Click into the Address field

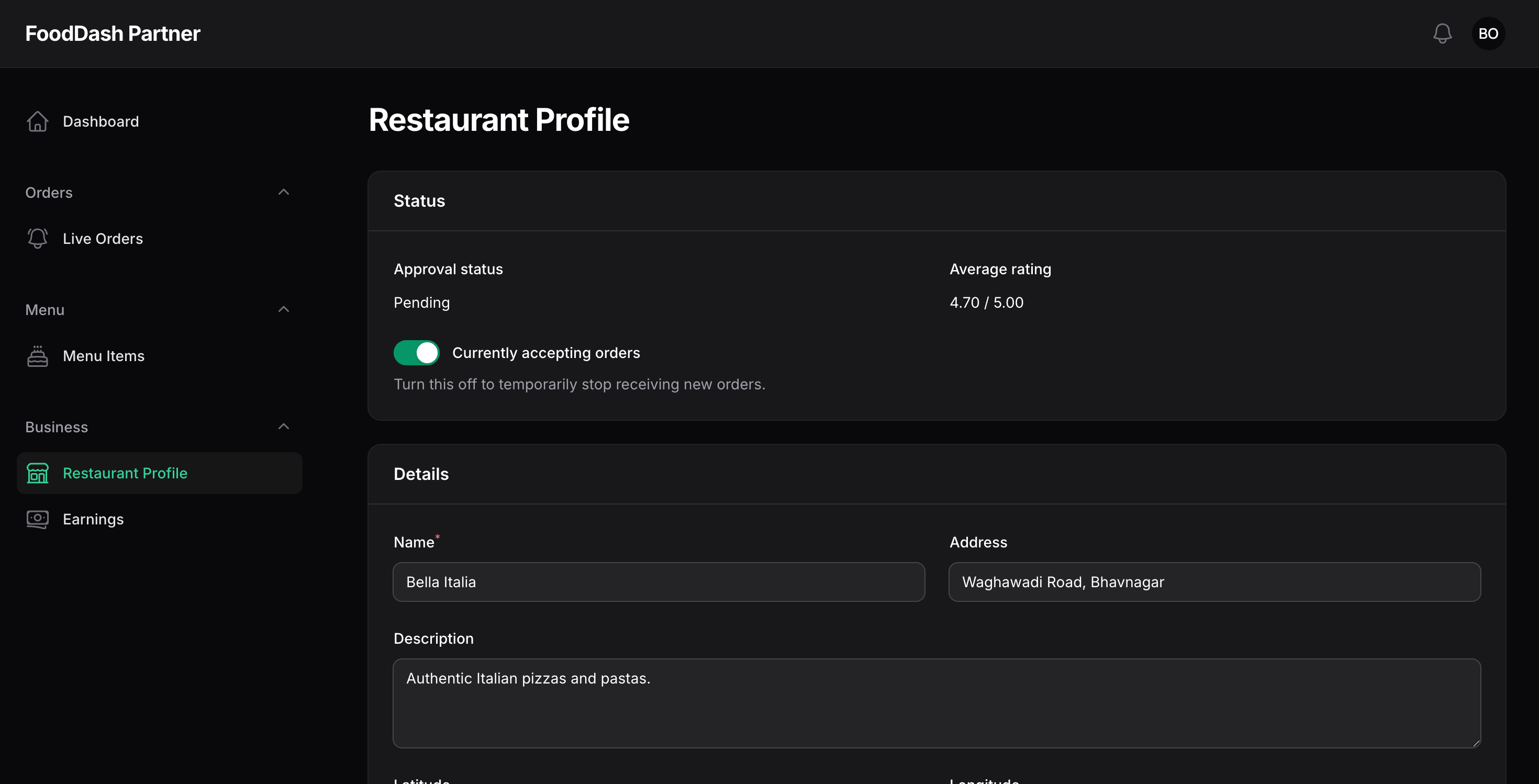click(1214, 581)
